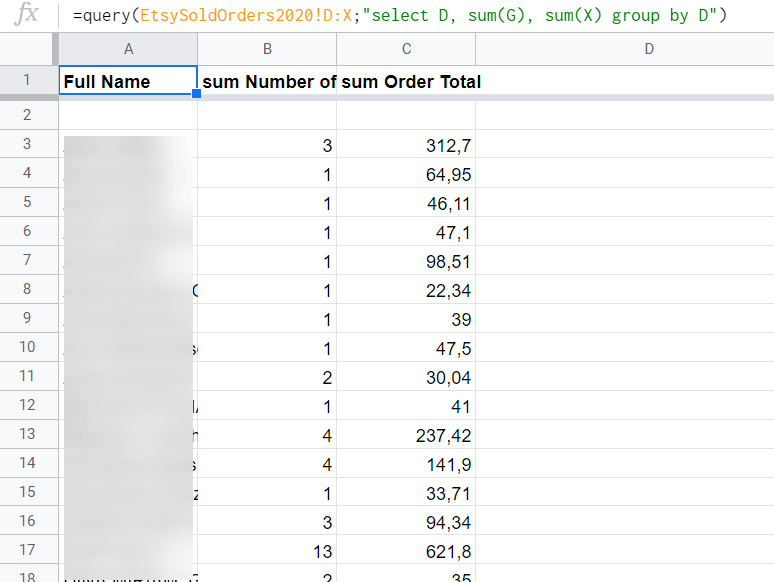Click the fx function icon
This screenshot has height=582, width=774.
coord(26,13)
